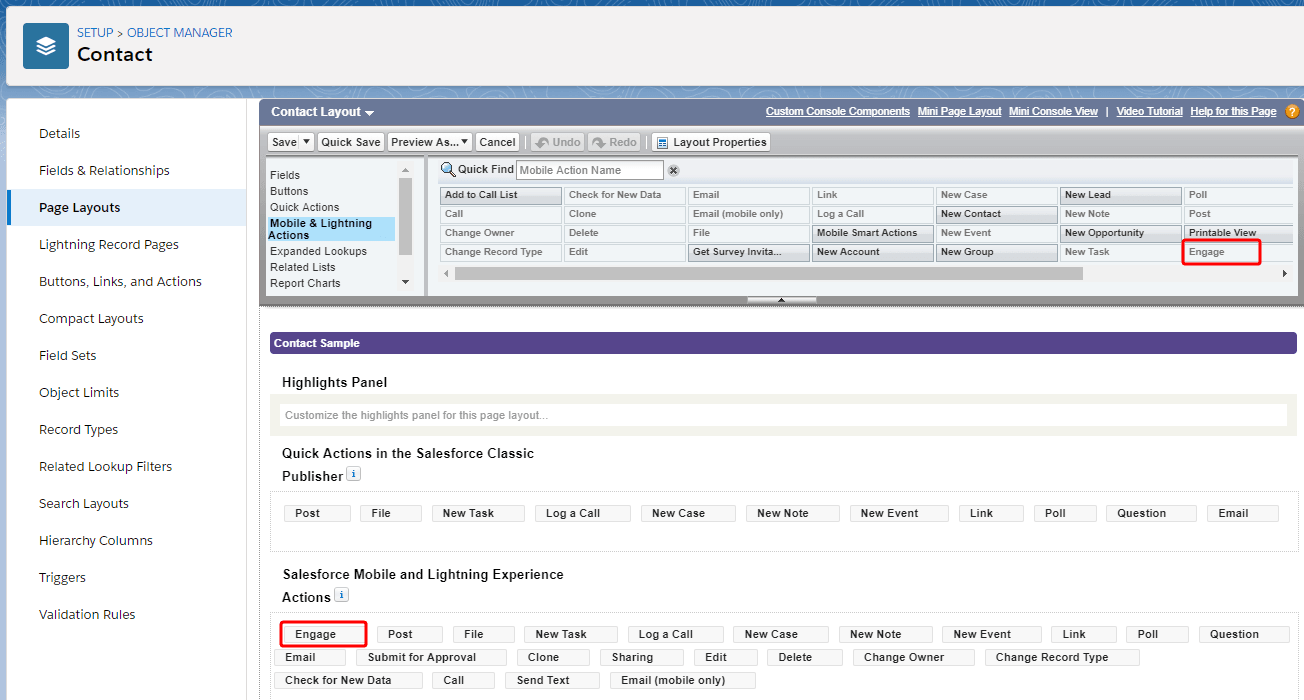The height and width of the screenshot is (700, 1304).
Task: Open the Video Tutorial link
Action: (x=1149, y=111)
